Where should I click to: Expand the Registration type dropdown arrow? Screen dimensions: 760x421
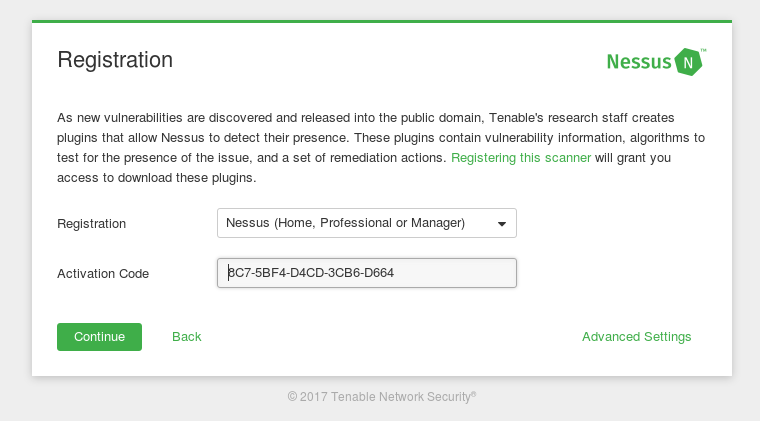[502, 224]
